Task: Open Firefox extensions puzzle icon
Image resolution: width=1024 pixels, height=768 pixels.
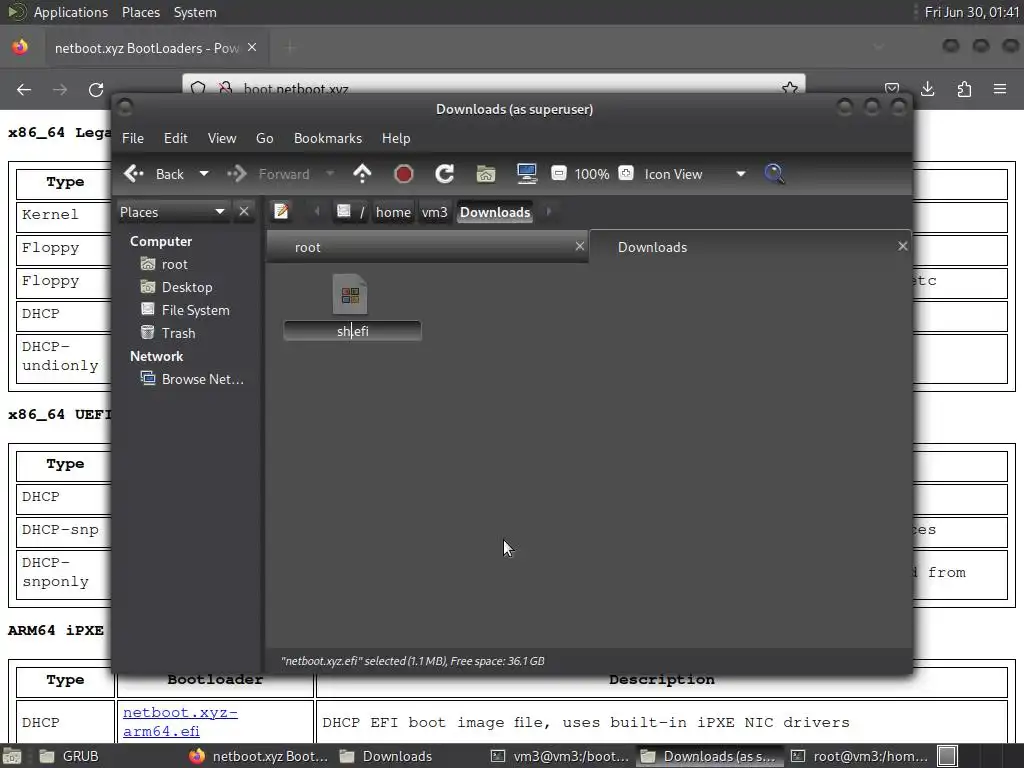Action: (964, 89)
